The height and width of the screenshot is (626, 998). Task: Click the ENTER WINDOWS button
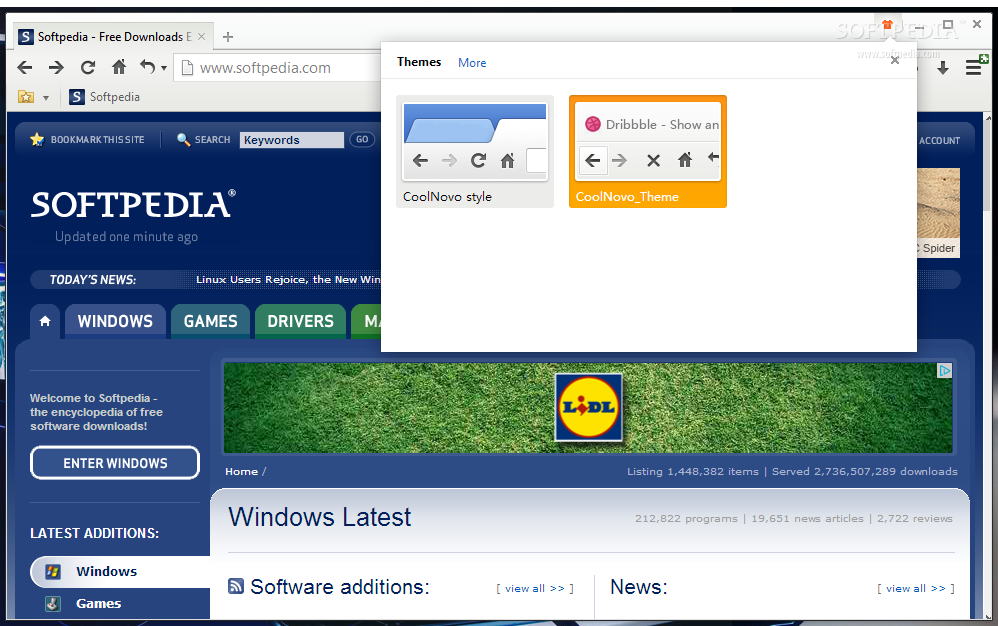tap(115, 463)
